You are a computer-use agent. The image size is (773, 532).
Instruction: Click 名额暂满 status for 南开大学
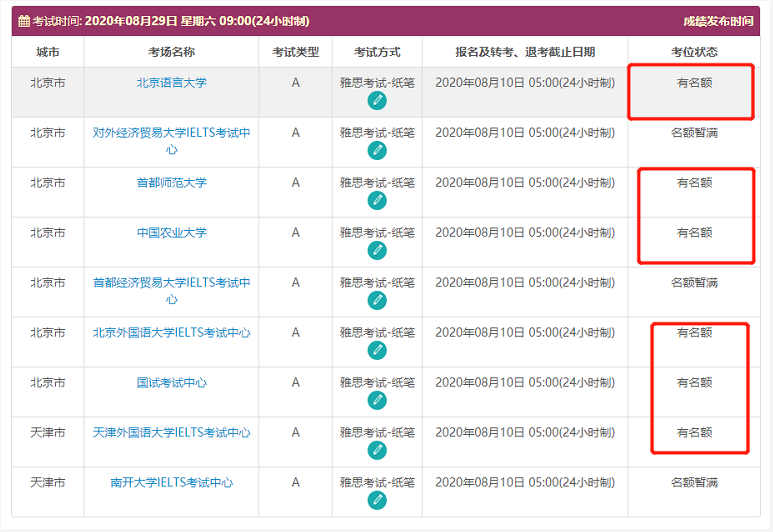(x=694, y=482)
